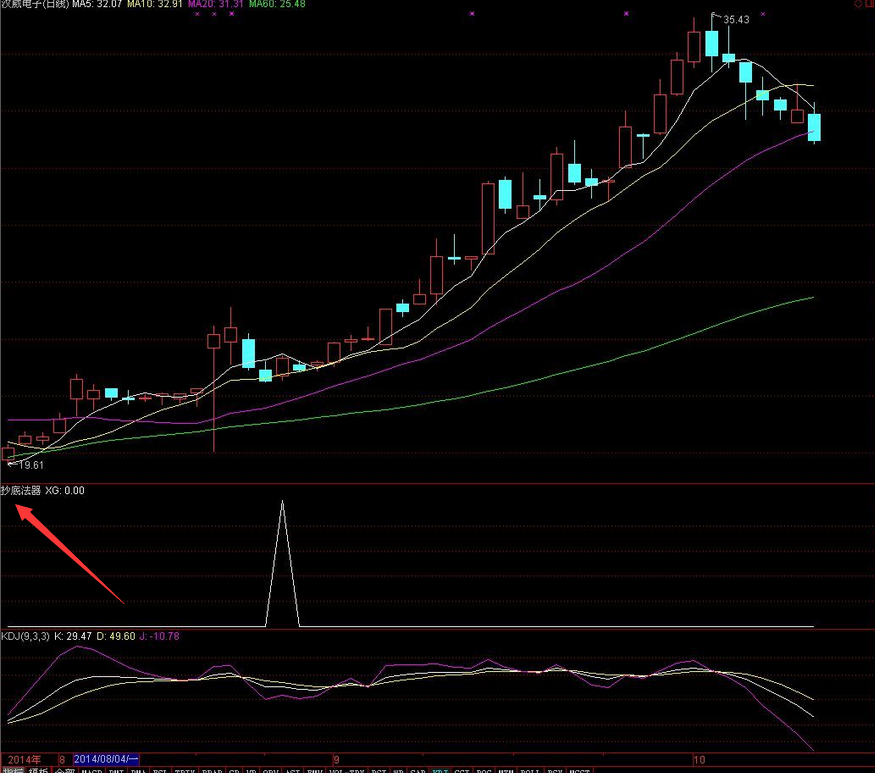This screenshot has height=773, width=875.
Task: Open the PSY indicator tab
Action: click(x=555, y=771)
